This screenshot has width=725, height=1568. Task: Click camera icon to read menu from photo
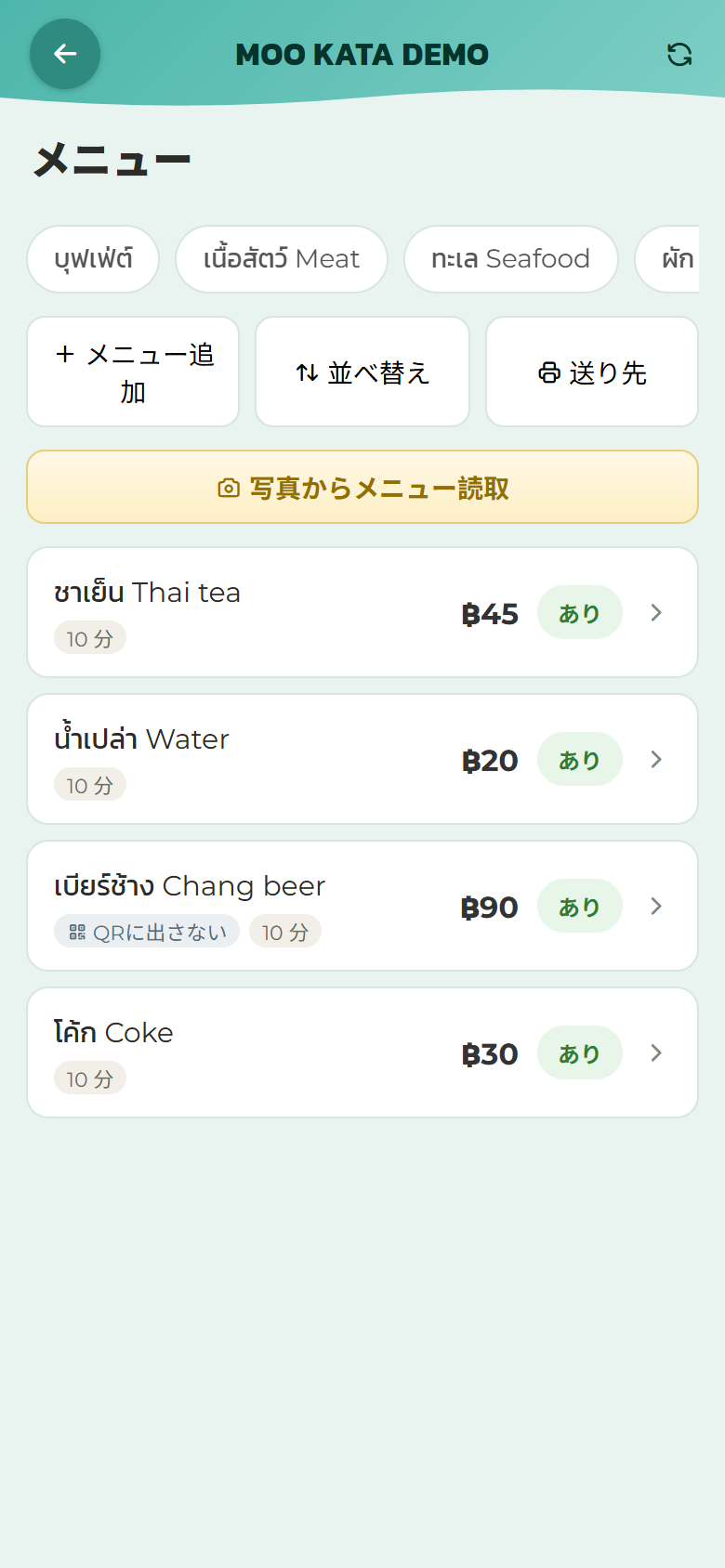pyautogui.click(x=229, y=488)
